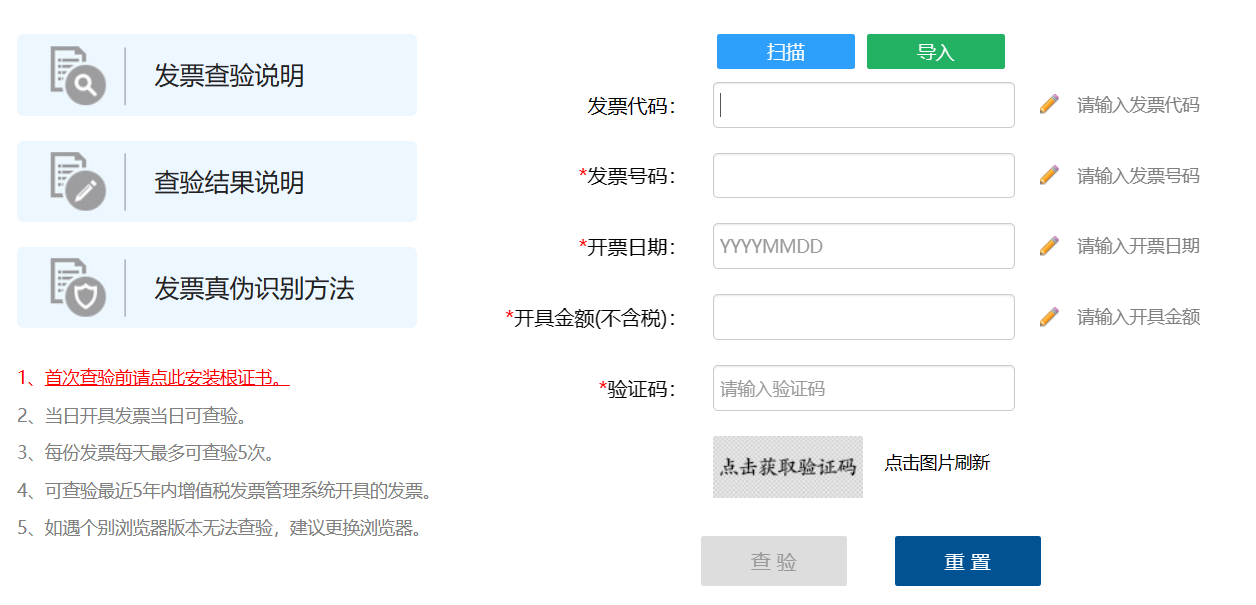1256x605 pixels.
Task: Click pencil icon beside 请输入开票日期
Action: [1049, 245]
